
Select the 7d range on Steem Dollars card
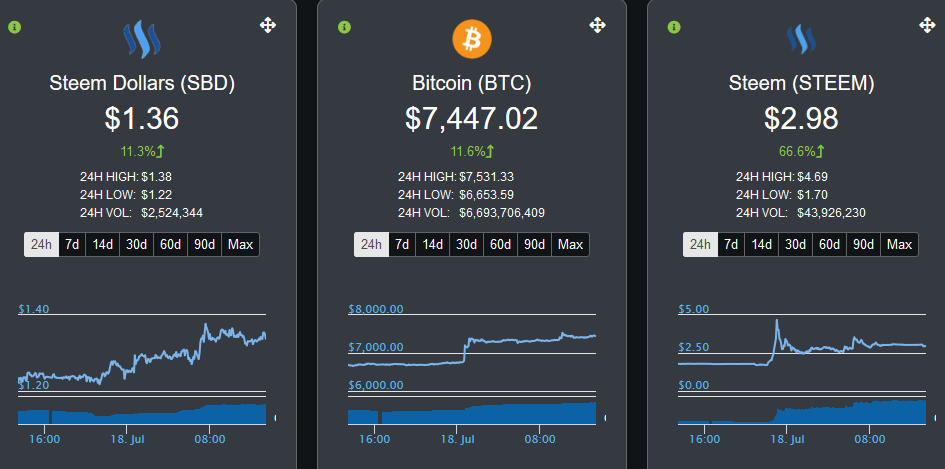pos(72,245)
